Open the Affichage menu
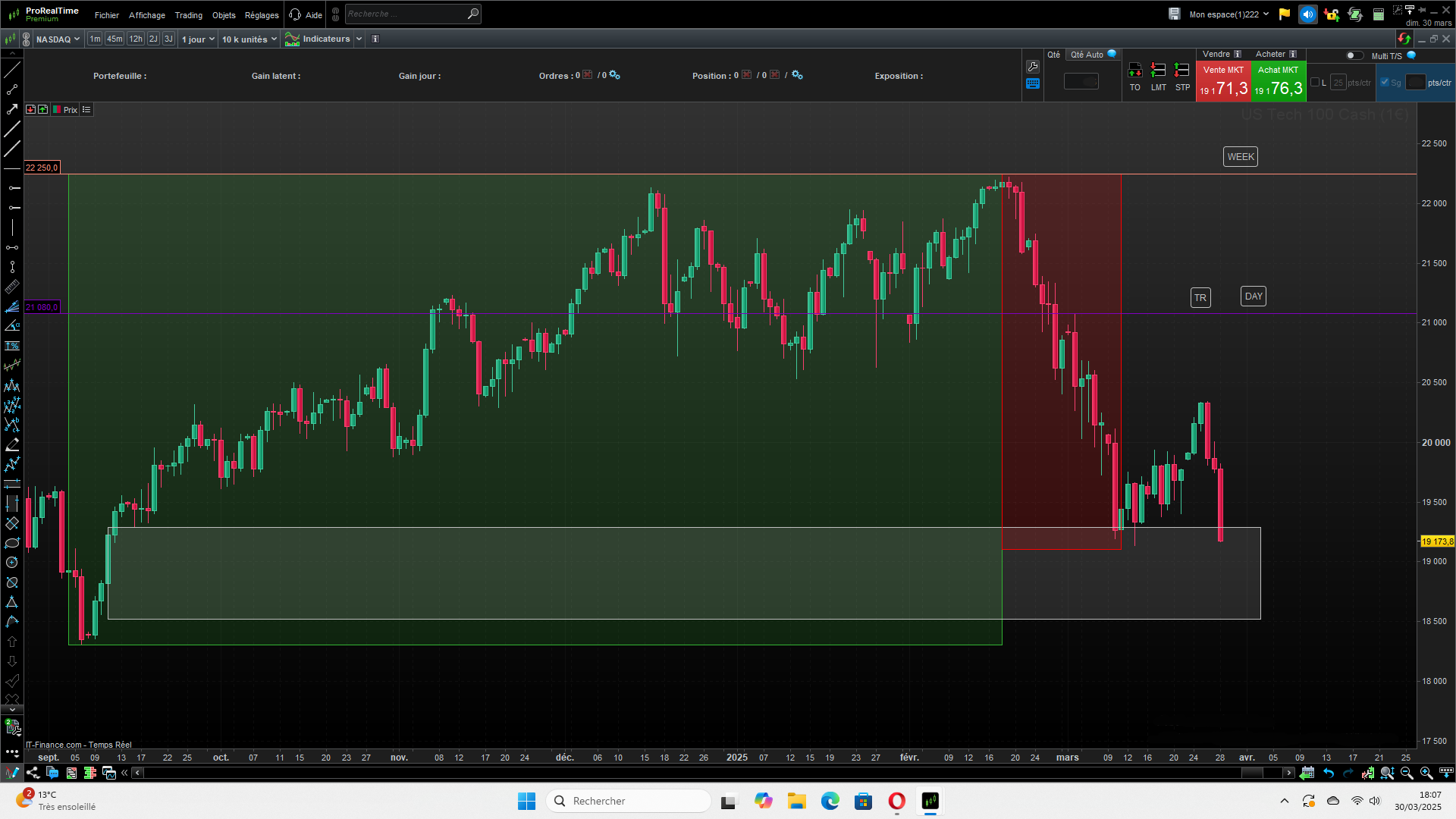This screenshot has height=819, width=1456. [146, 15]
